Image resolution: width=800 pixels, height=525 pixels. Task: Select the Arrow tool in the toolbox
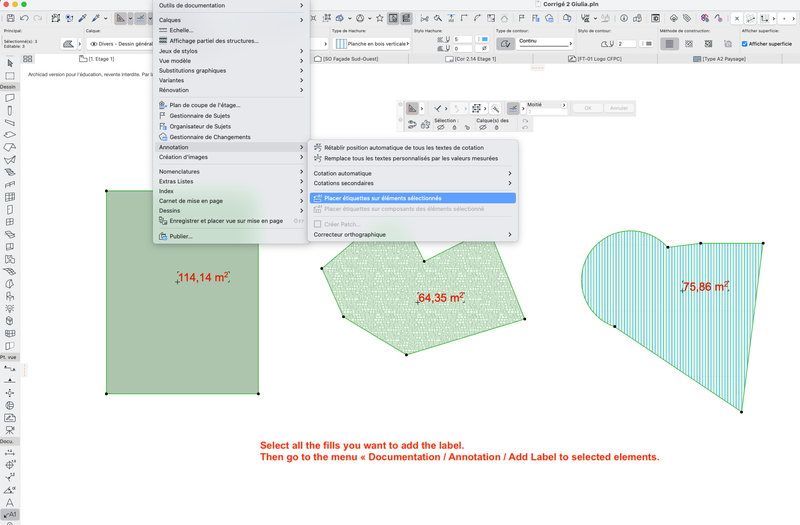(x=10, y=63)
